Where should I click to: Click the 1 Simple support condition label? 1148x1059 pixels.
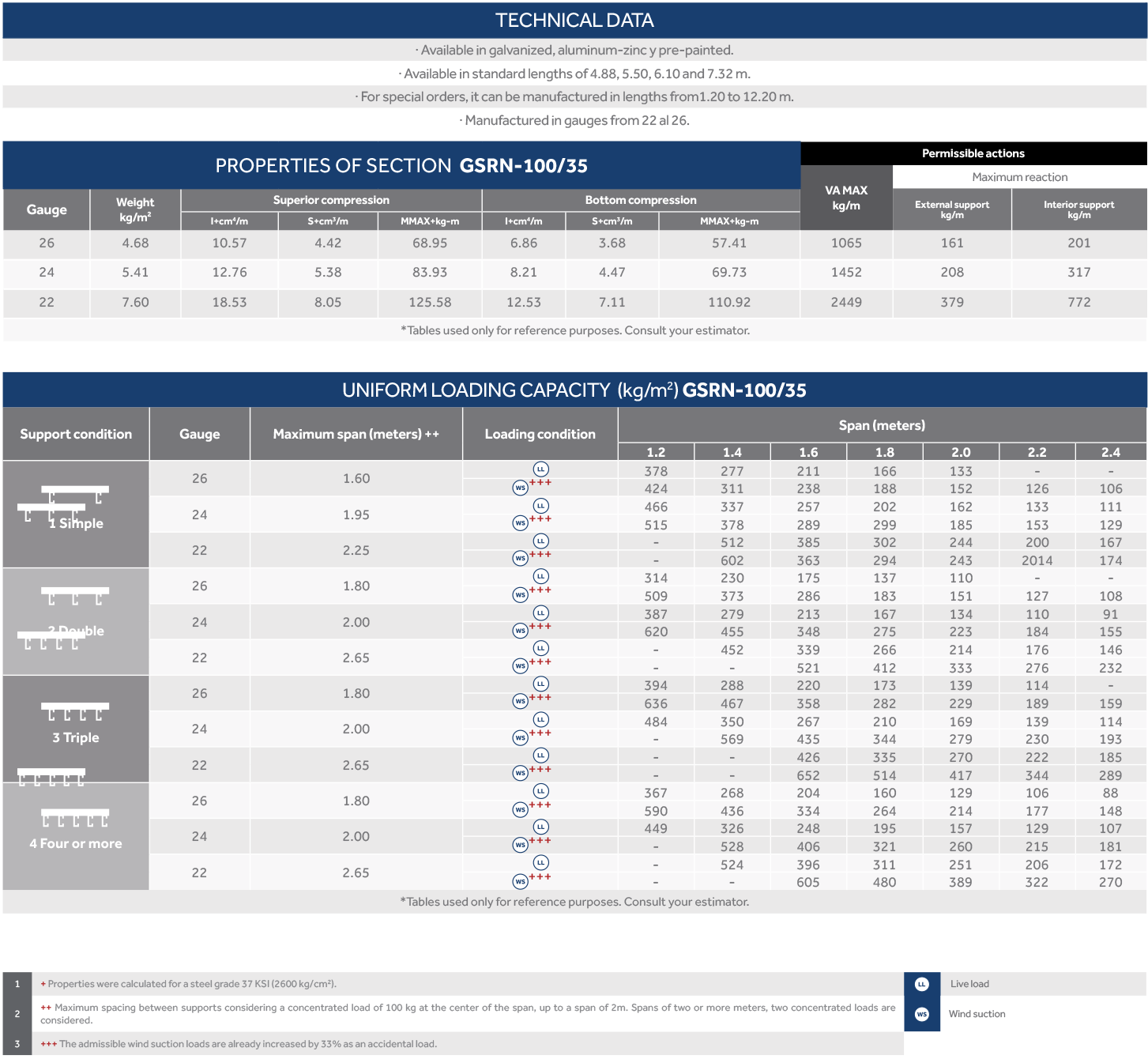click(x=76, y=523)
